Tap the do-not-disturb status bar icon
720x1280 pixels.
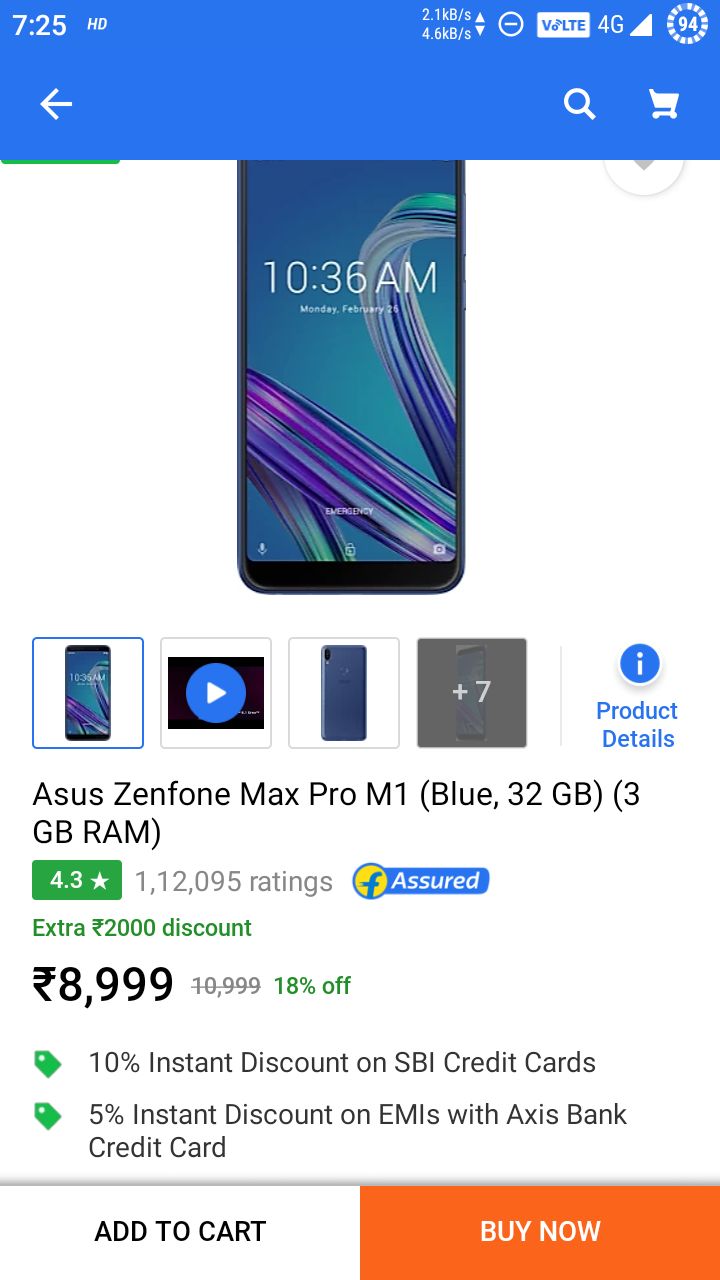coord(511,25)
